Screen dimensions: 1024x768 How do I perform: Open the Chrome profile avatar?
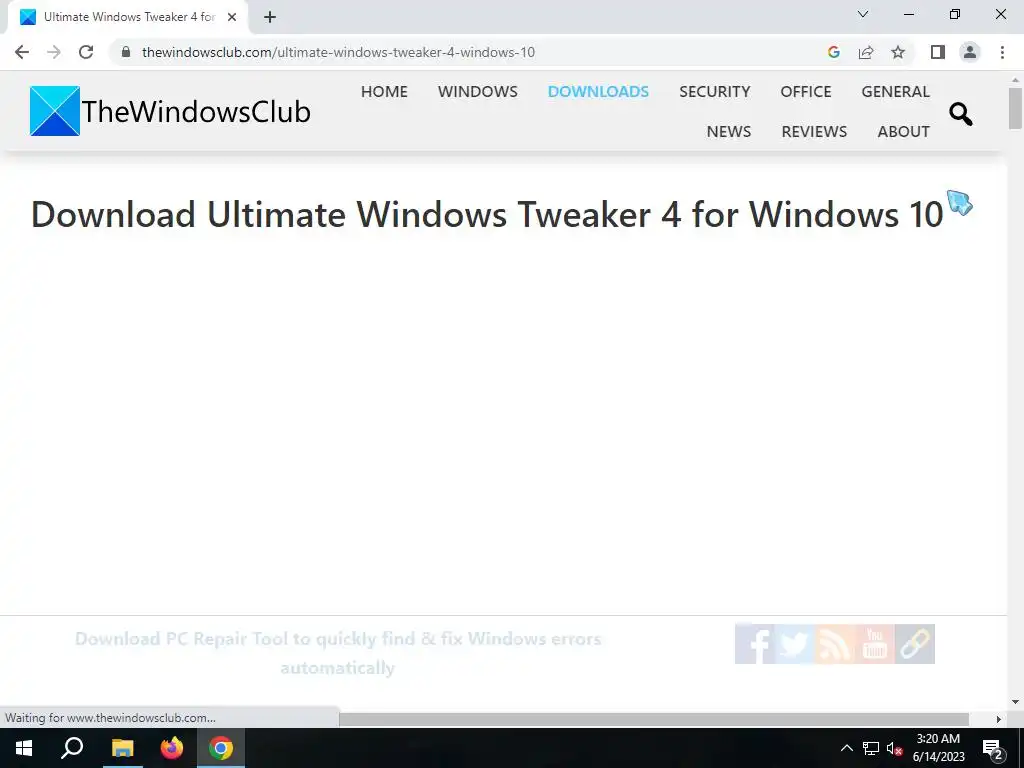click(970, 52)
